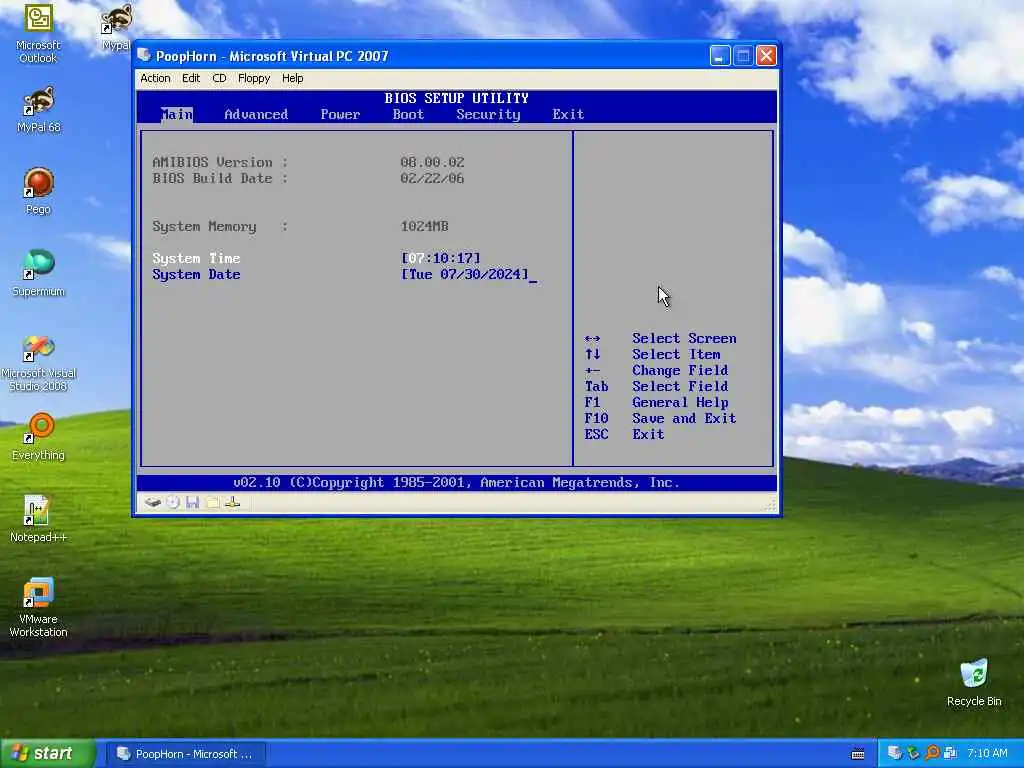Open the CD menu
This screenshot has width=1024, height=768.
(x=219, y=78)
